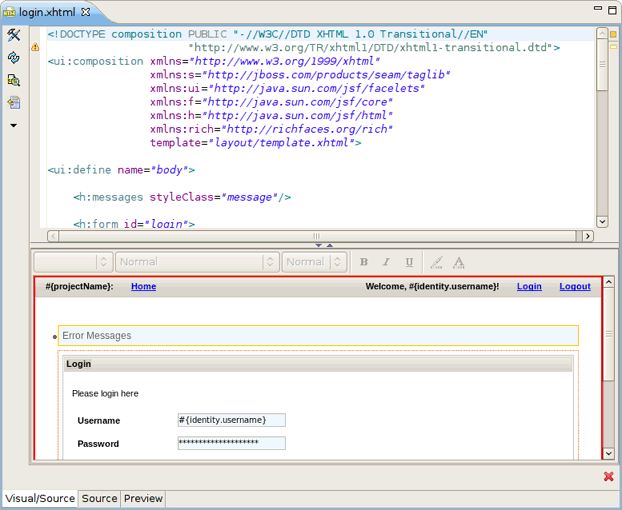Screen dimensions: 622x510
Task: Click the template="layout/template.xhtml" line
Action: coord(256,143)
